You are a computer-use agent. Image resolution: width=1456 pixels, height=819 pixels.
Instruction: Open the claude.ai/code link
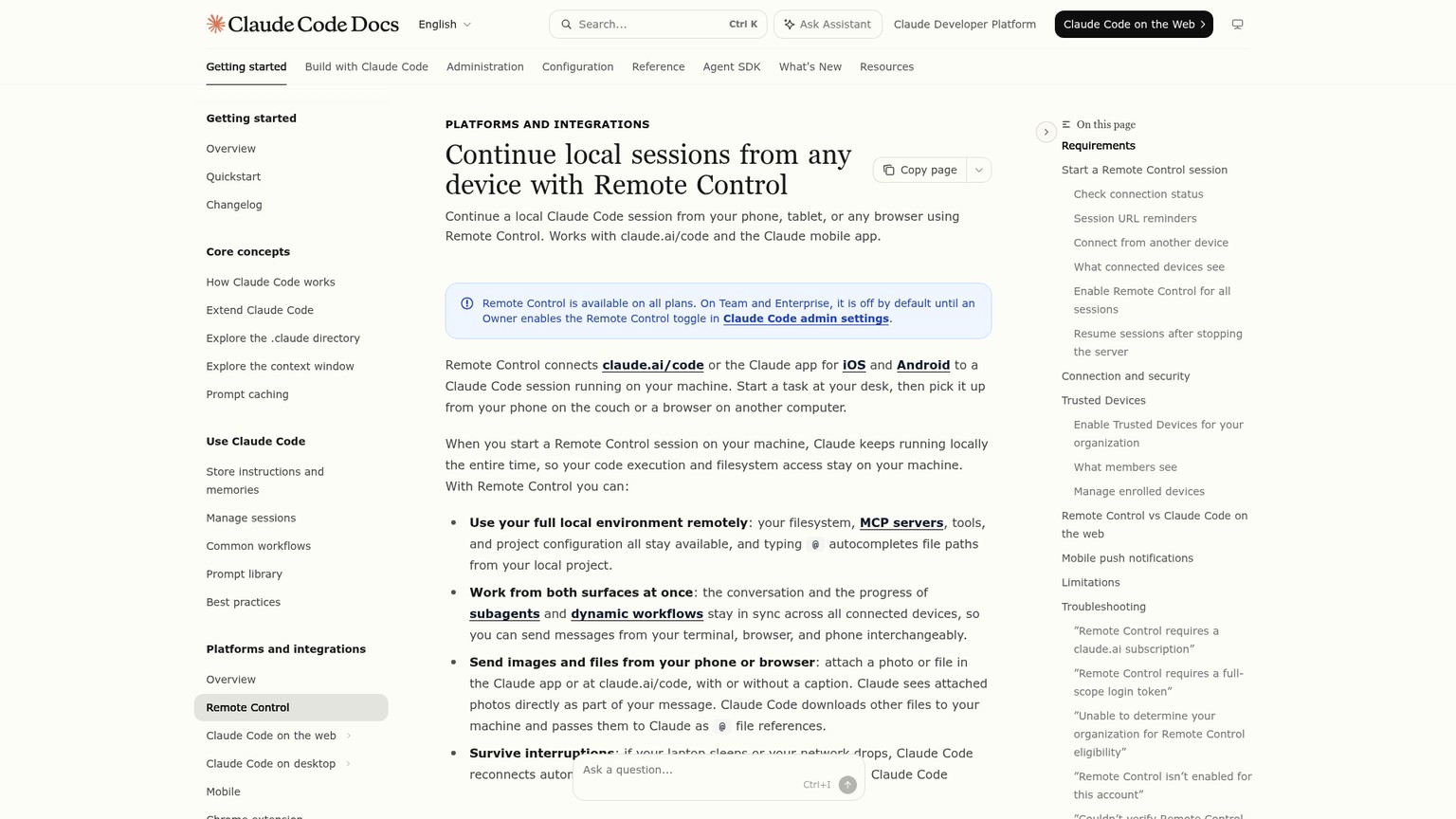[x=653, y=366]
